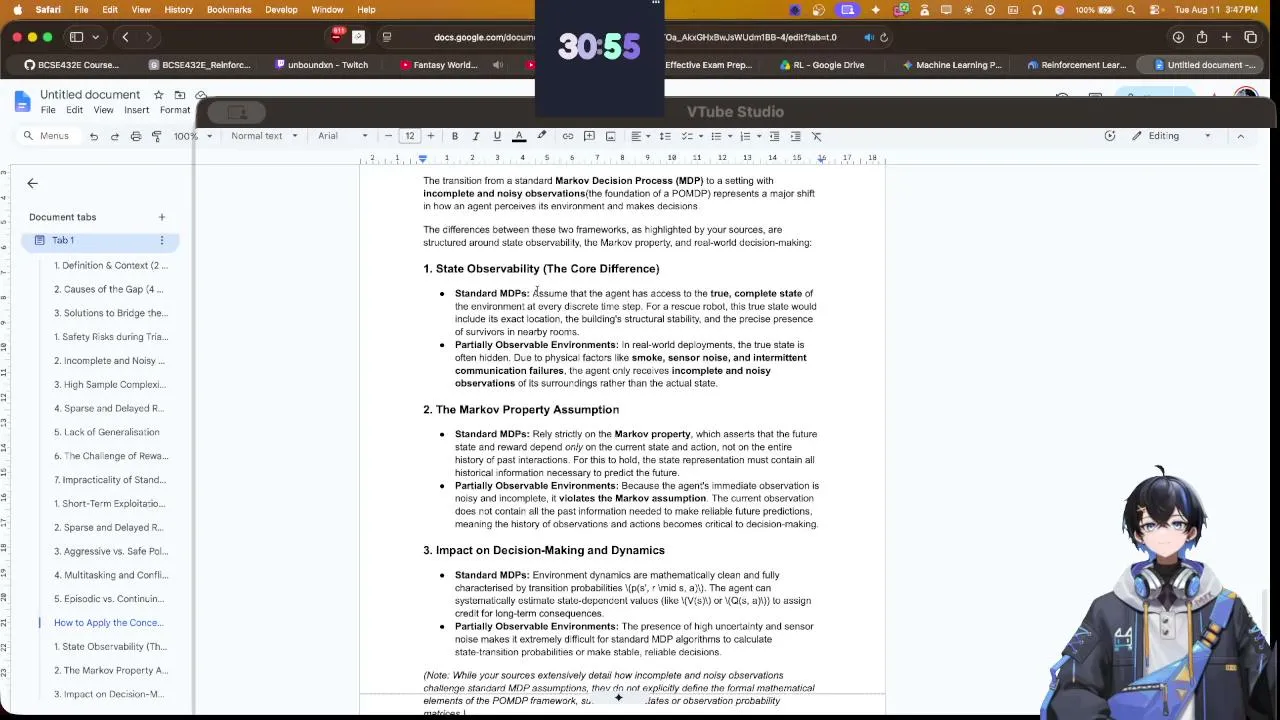The height and width of the screenshot is (720, 1280).
Task: Open line and paragraph spacing options
Action: pyautogui.click(x=665, y=136)
